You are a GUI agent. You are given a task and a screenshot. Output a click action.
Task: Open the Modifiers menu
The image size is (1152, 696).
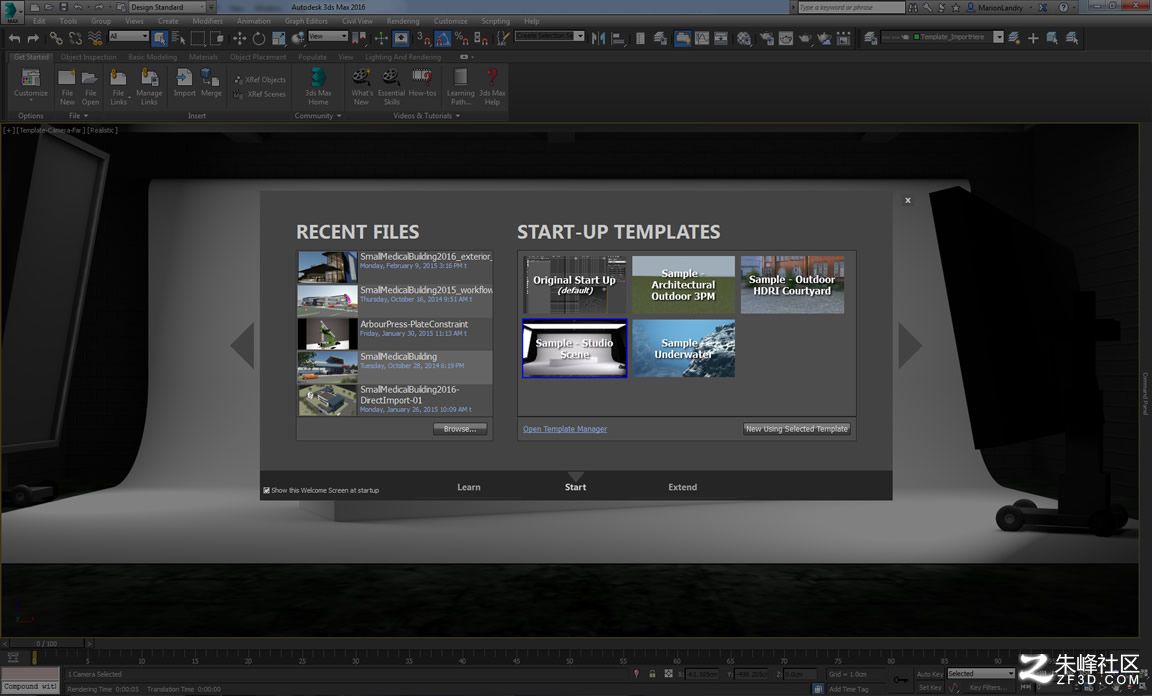click(x=207, y=21)
